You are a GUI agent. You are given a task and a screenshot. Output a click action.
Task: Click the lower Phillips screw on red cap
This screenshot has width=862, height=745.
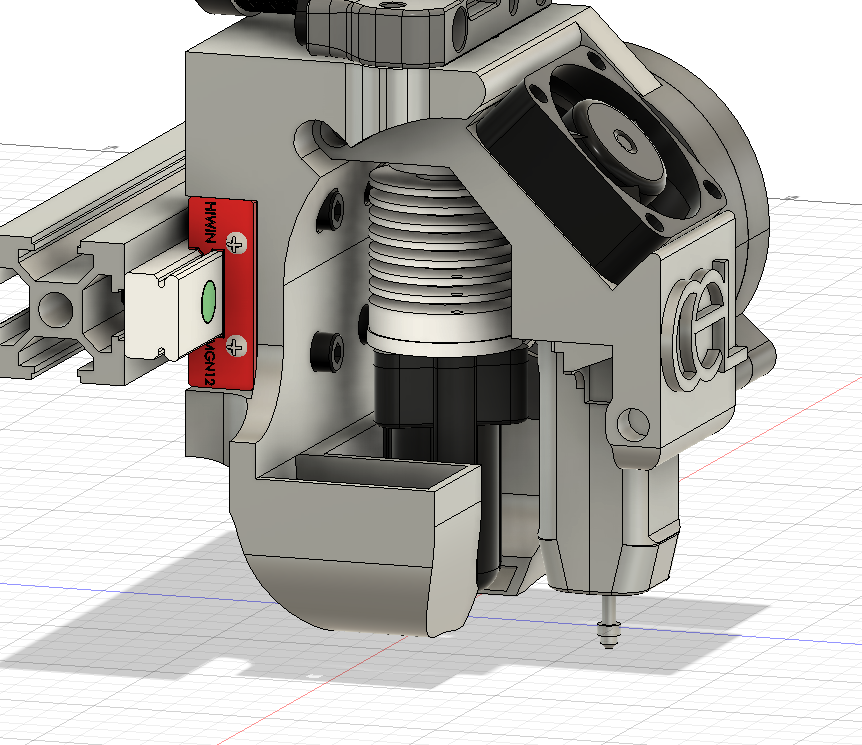click(236, 347)
